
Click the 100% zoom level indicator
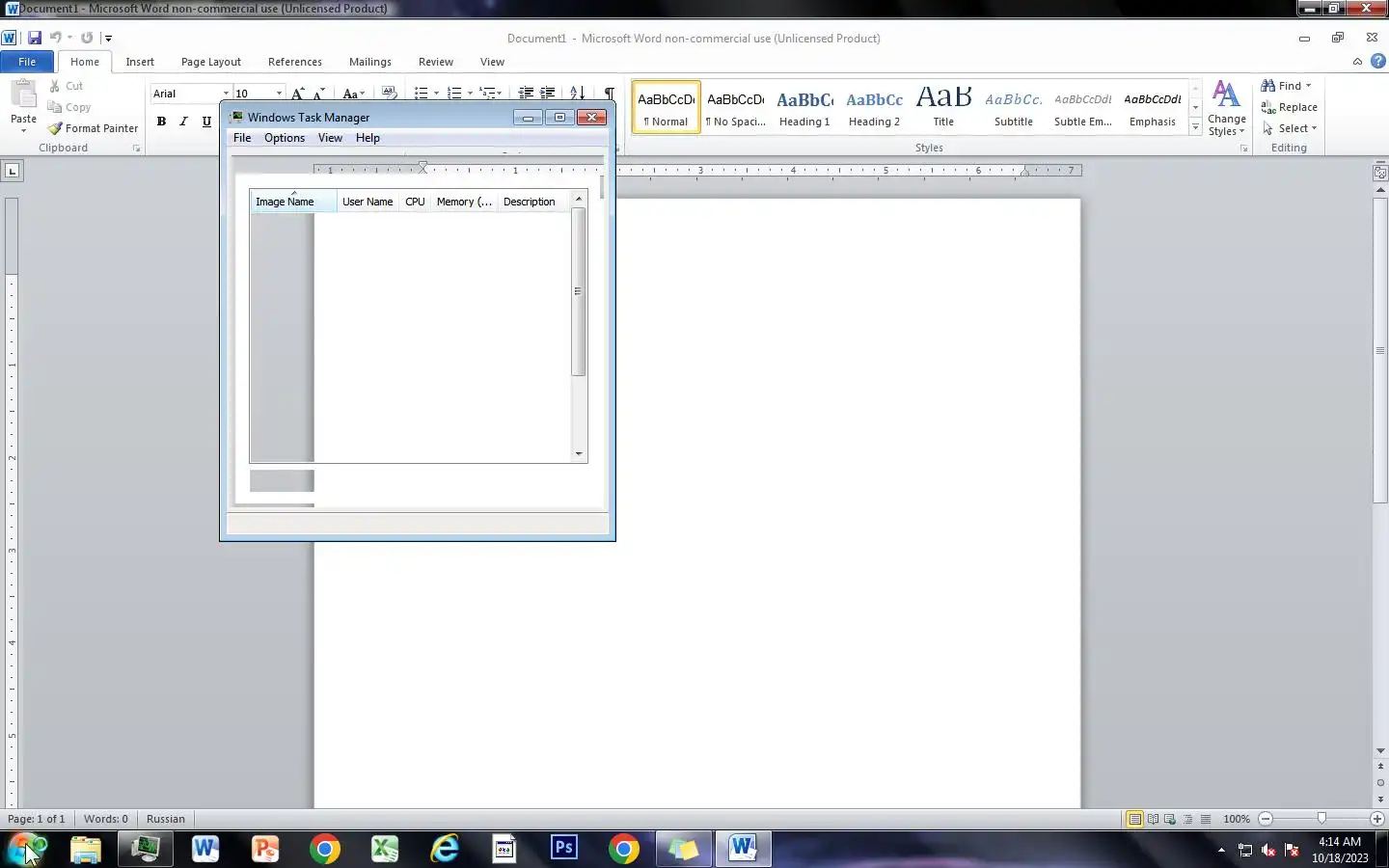pyautogui.click(x=1237, y=819)
